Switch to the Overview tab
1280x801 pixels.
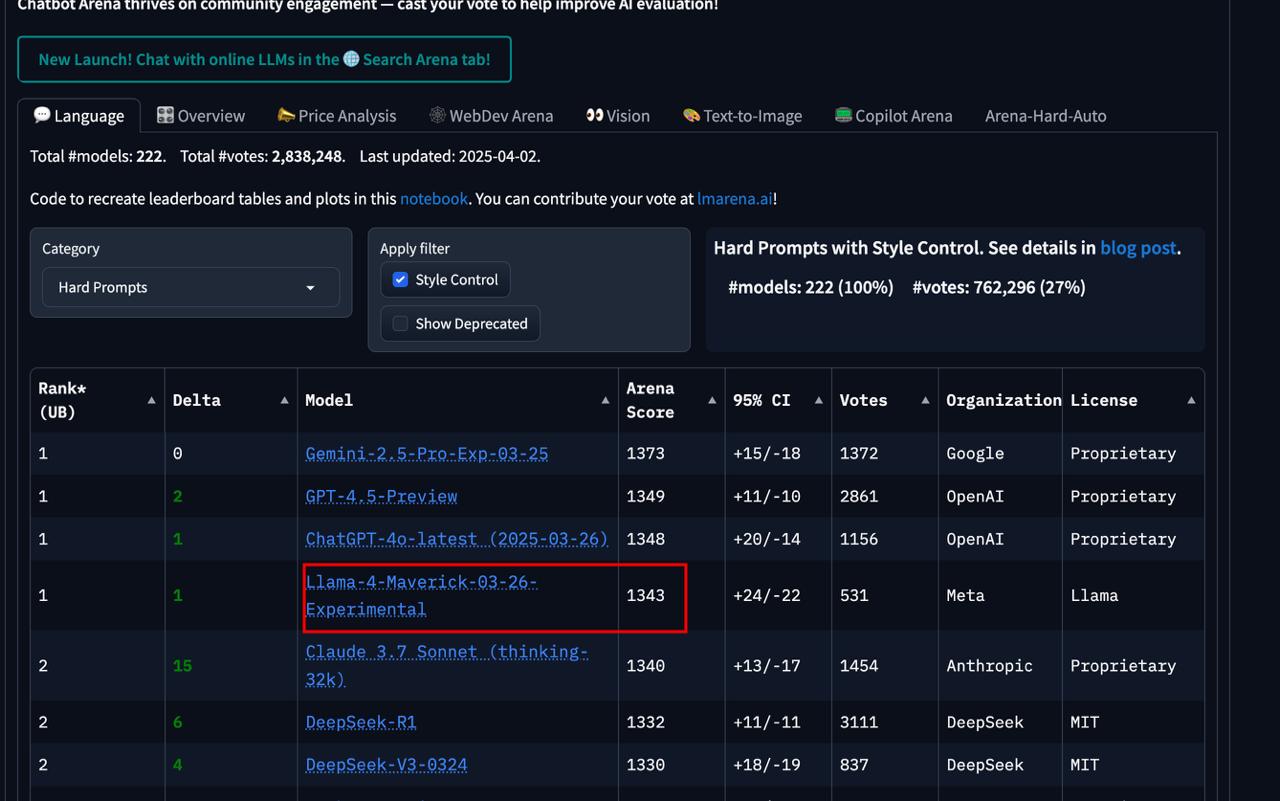pos(201,116)
